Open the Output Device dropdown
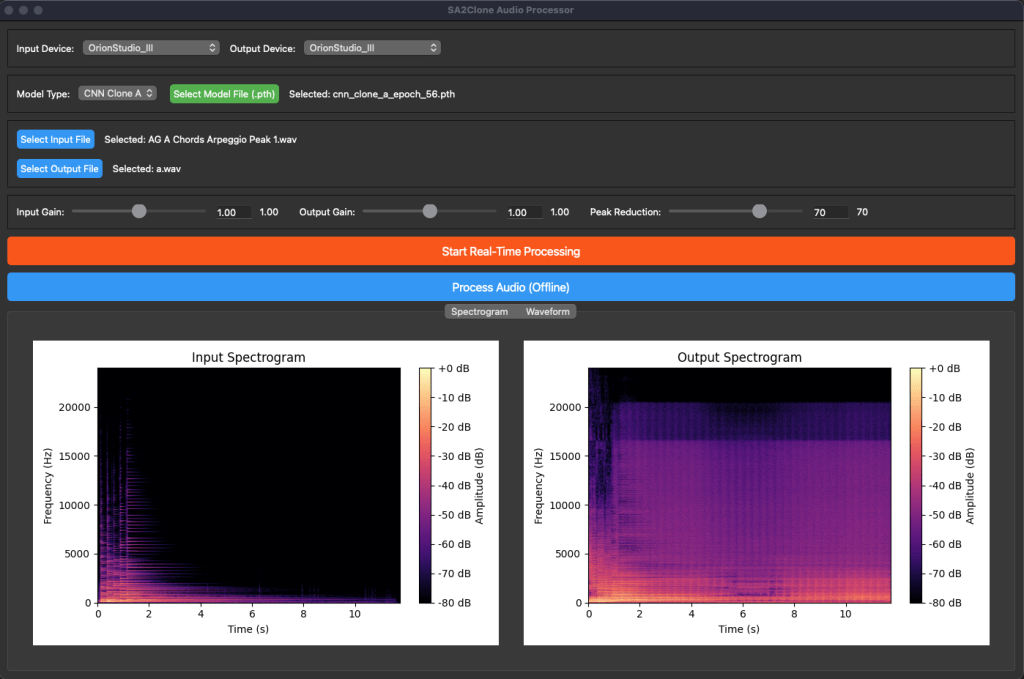The width and height of the screenshot is (1024, 679). click(x=372, y=48)
